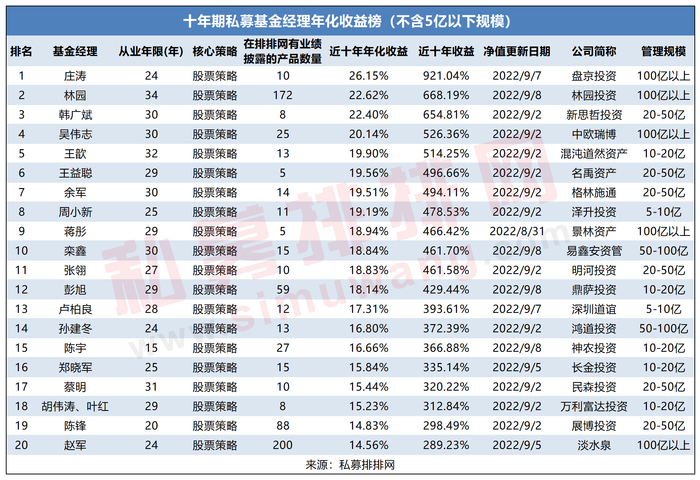The width and height of the screenshot is (700, 480).
Task: Select fund manager name 王歆
Action: click(x=75, y=154)
